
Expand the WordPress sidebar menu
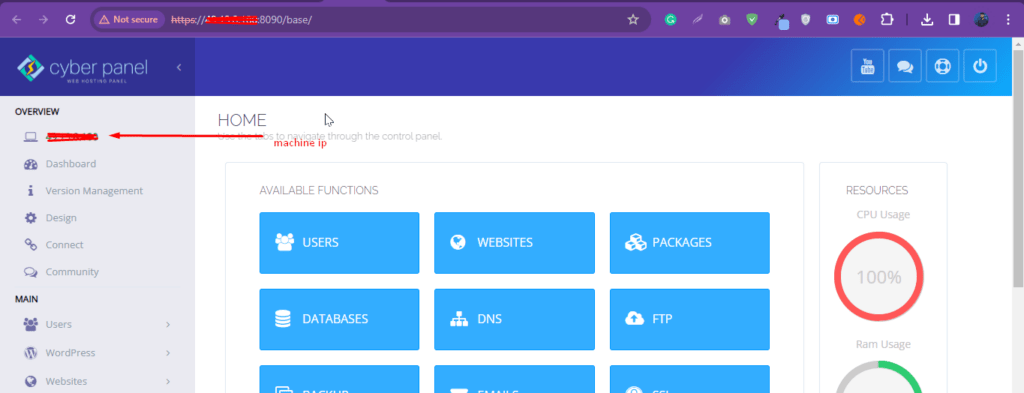pyautogui.click(x=97, y=353)
